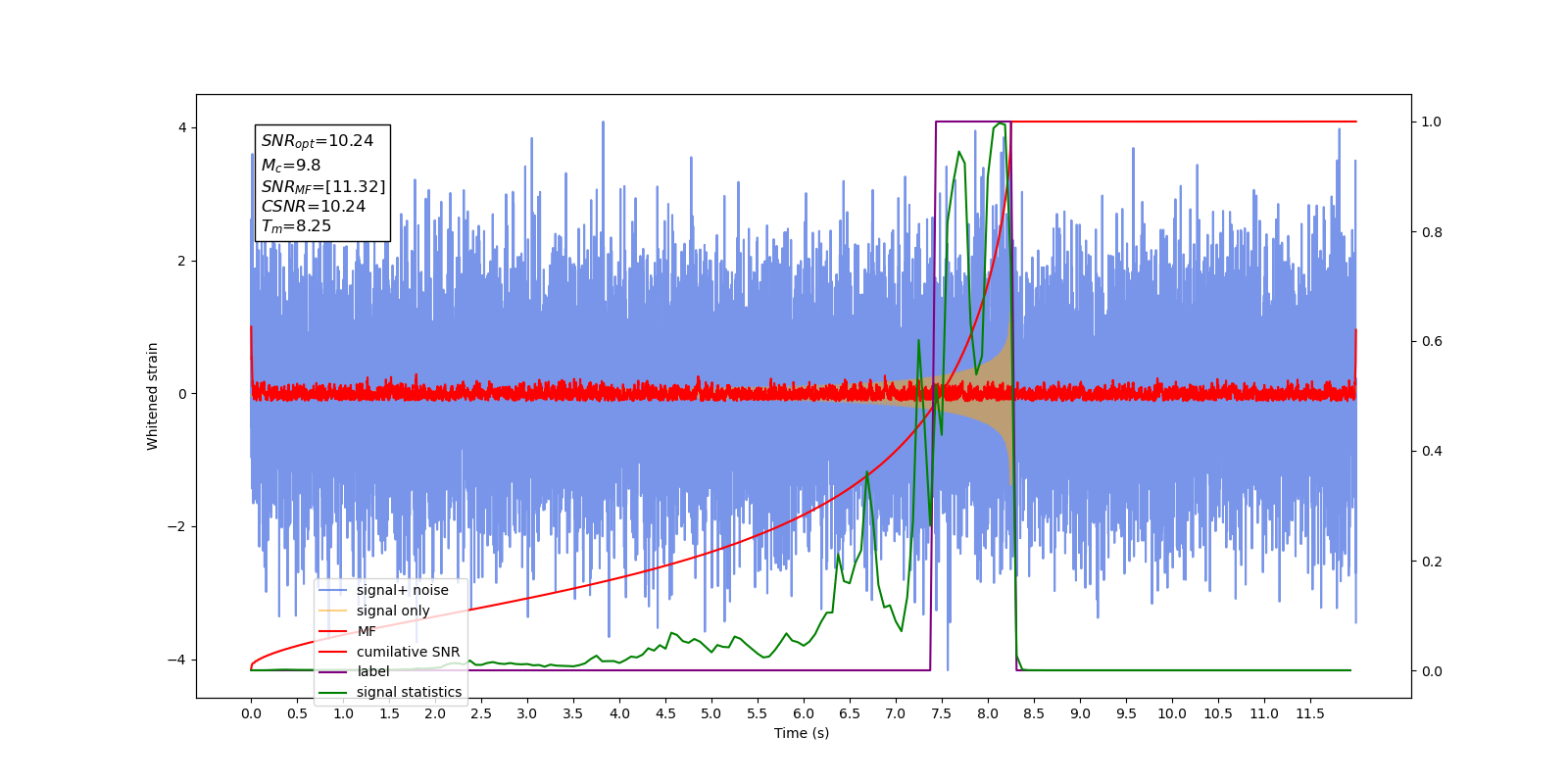The height and width of the screenshot is (784, 1568).
Task: Click the 11.0 tick on the time axis
Action: coord(1264,713)
